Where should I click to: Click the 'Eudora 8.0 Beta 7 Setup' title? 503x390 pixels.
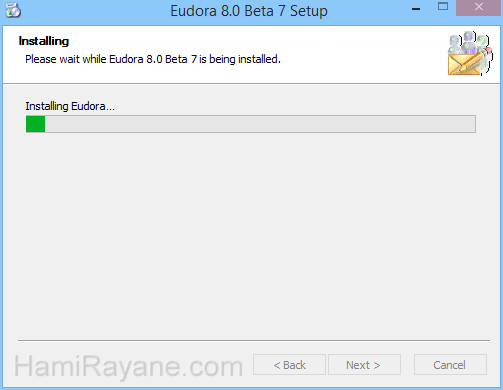click(249, 11)
